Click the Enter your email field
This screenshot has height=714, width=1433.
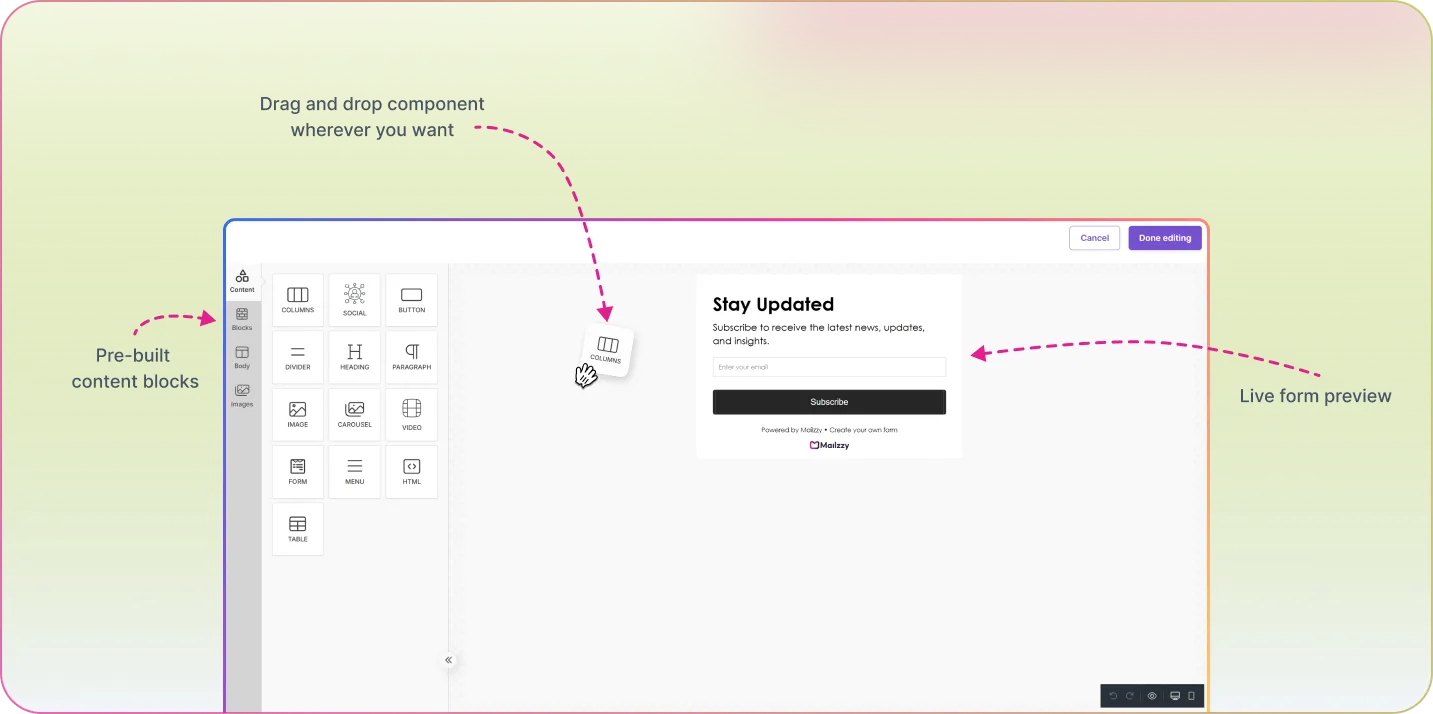pos(829,367)
